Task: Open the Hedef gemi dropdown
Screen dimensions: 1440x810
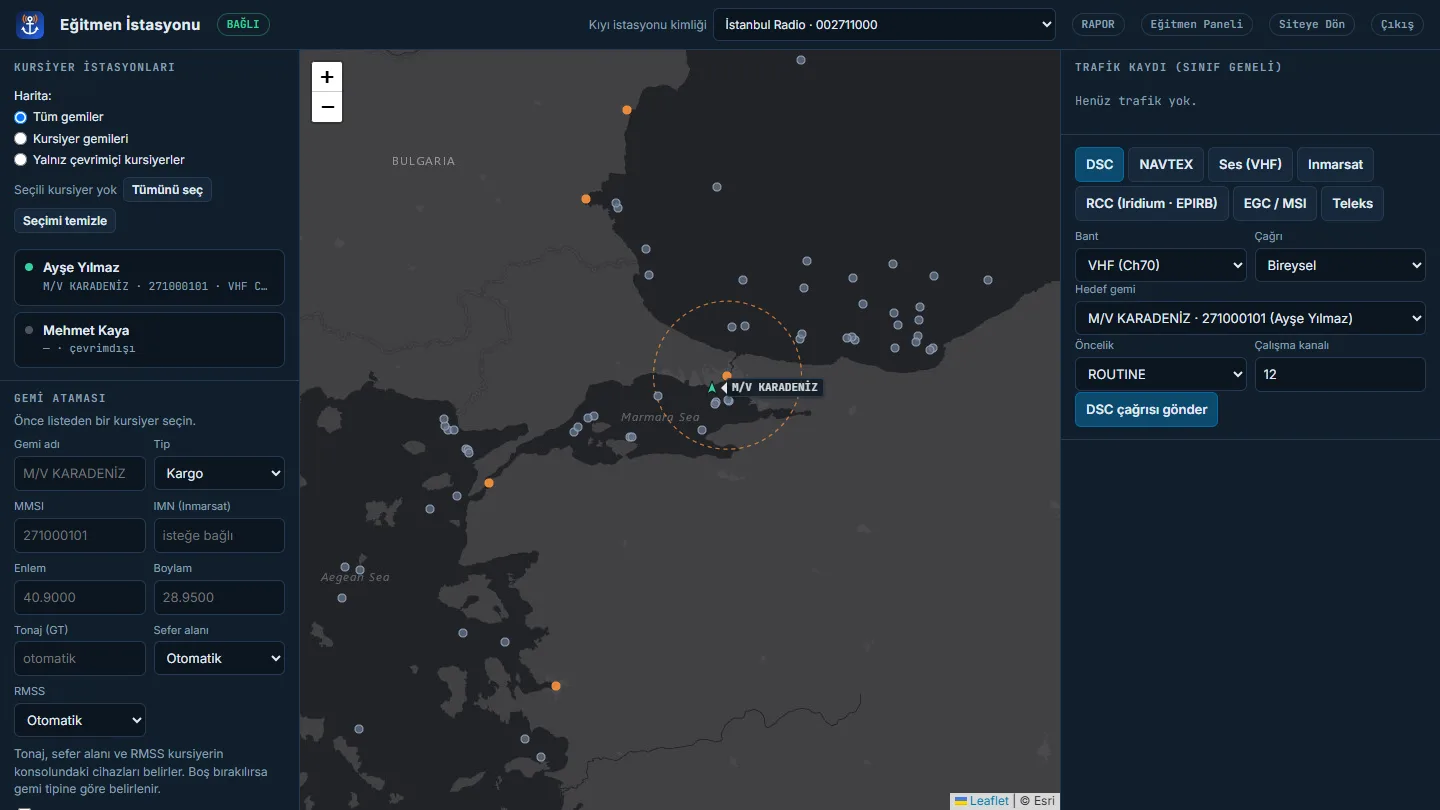Action: [1250, 319]
